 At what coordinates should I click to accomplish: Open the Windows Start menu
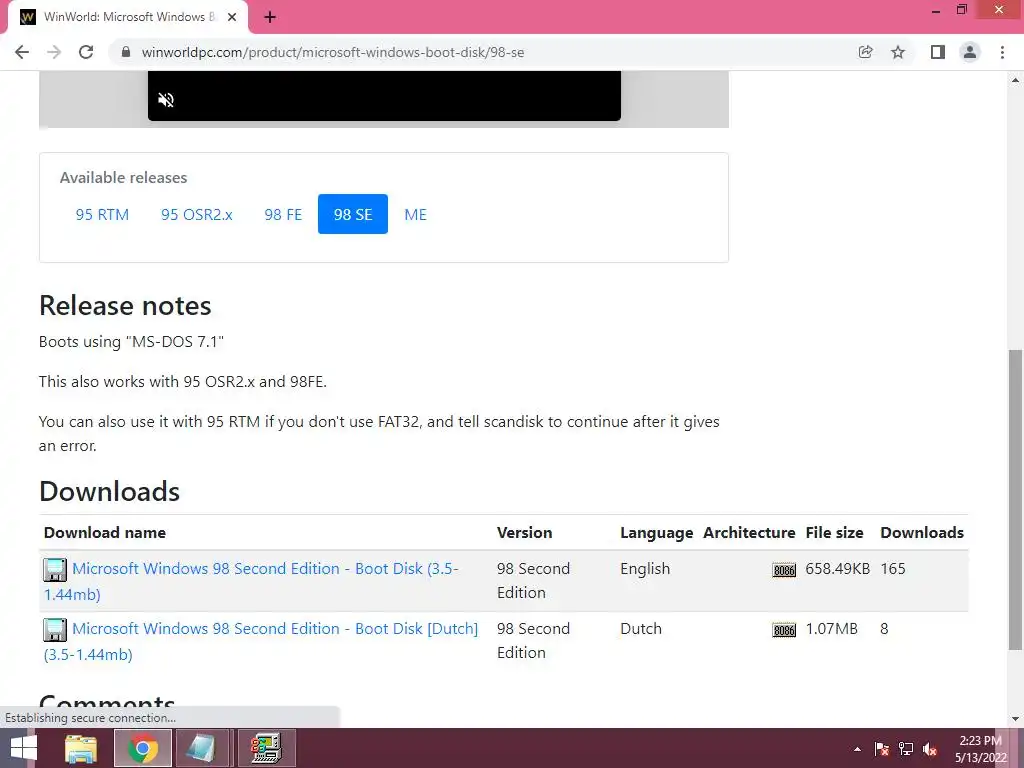click(x=24, y=748)
